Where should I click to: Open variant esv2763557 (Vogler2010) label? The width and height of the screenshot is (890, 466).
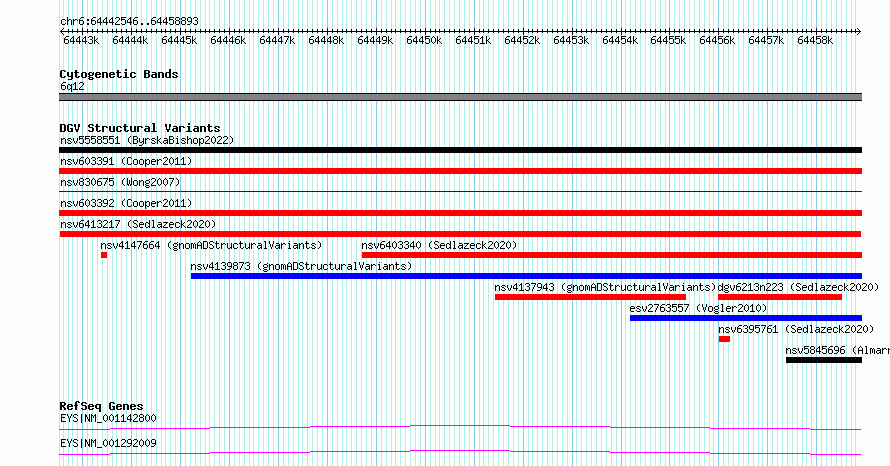tap(698, 308)
